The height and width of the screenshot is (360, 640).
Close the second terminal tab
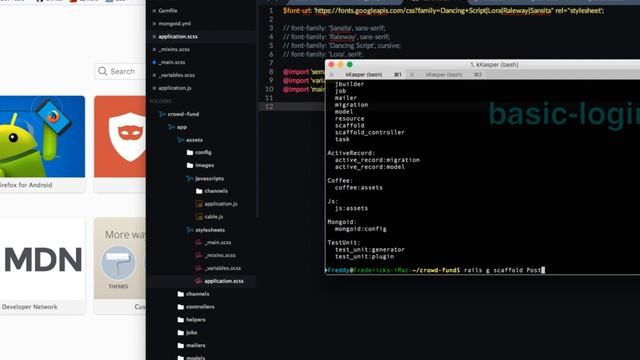pyautogui.click(x=412, y=75)
